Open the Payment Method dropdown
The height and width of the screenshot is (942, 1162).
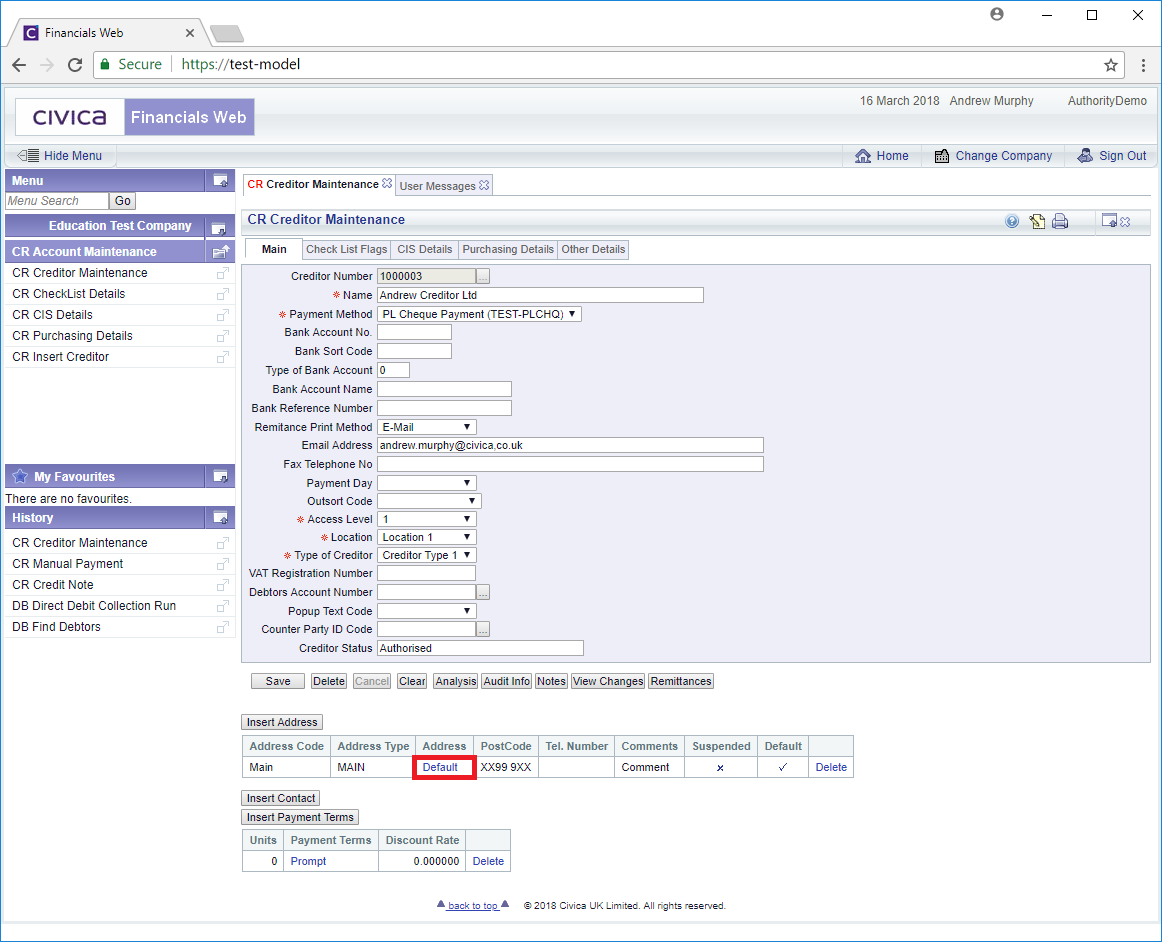tap(479, 314)
